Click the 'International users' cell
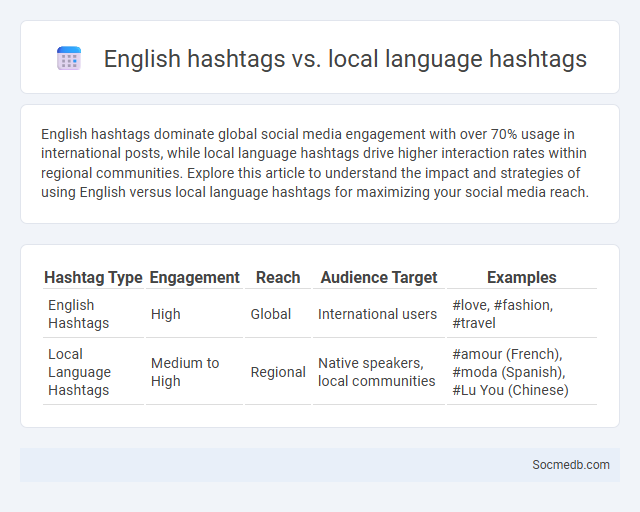Viewport: 640px width, 512px height. click(x=377, y=314)
